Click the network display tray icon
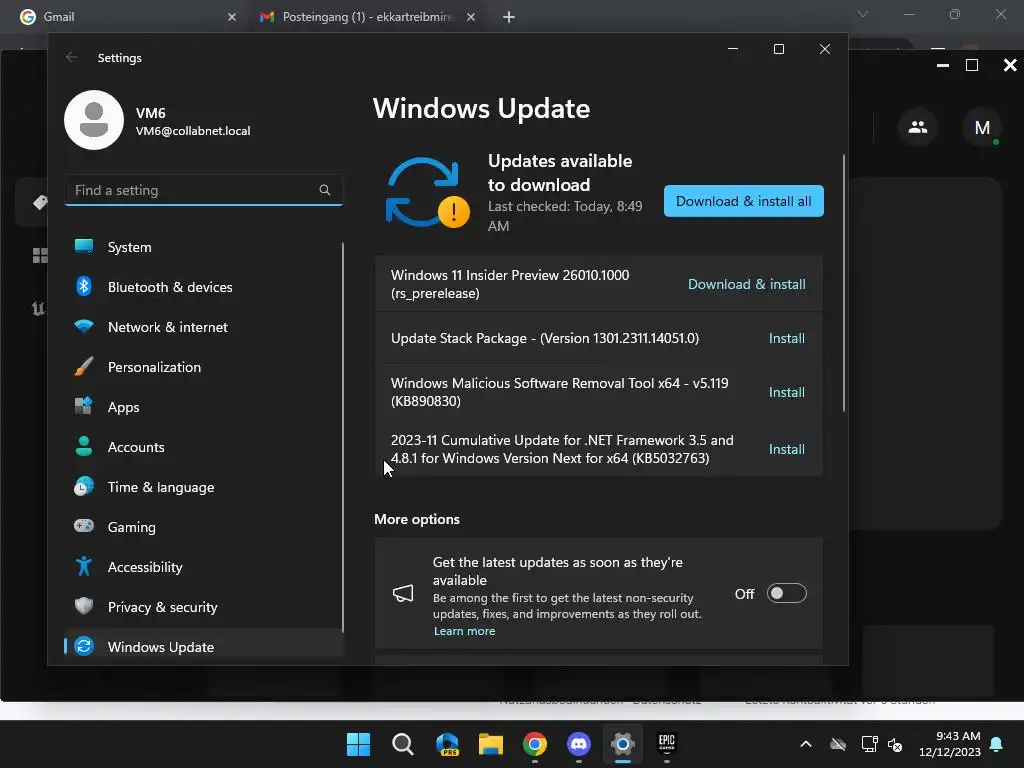This screenshot has height=768, width=1024. pos(869,744)
